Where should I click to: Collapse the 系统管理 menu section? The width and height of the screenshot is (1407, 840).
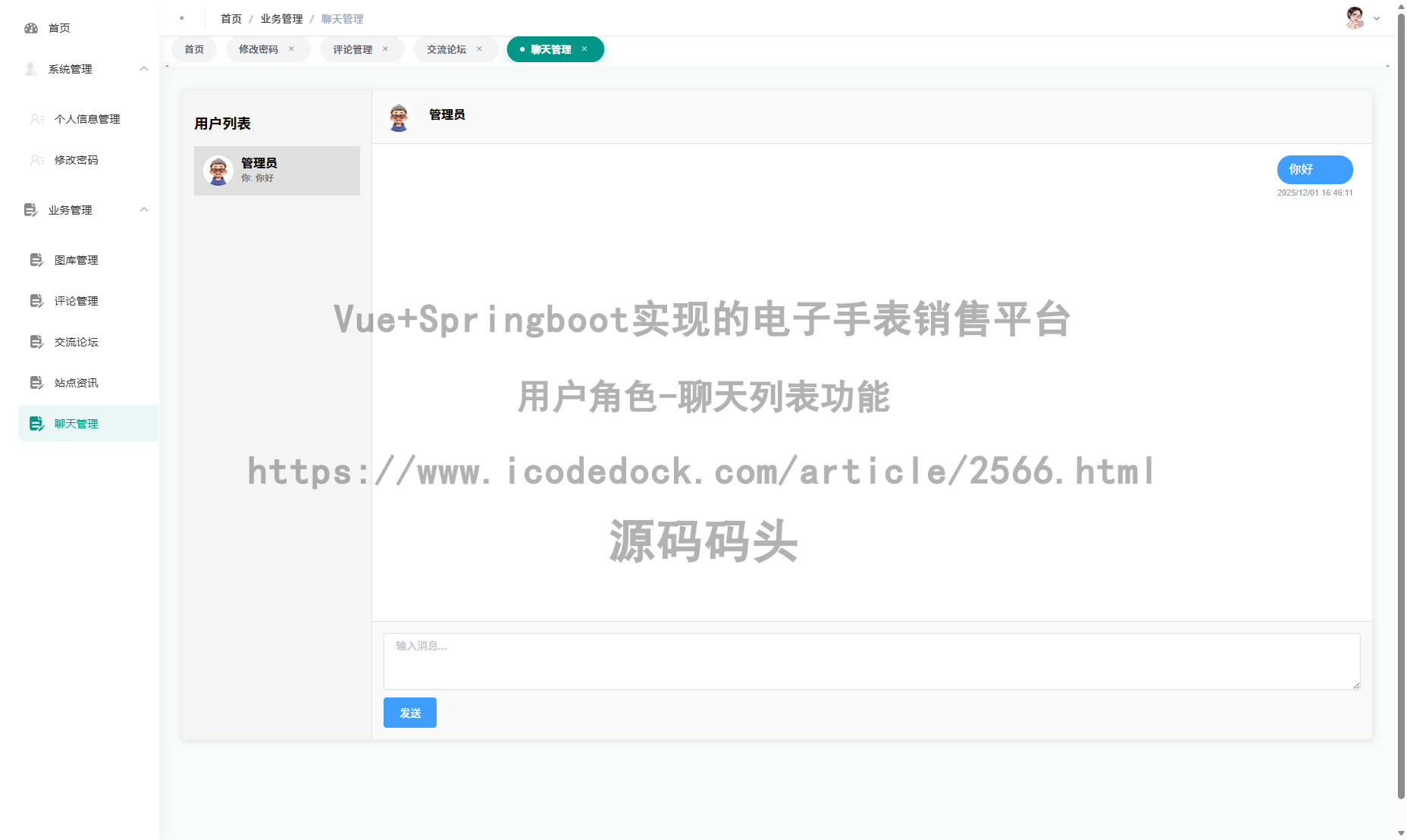pyautogui.click(x=144, y=68)
